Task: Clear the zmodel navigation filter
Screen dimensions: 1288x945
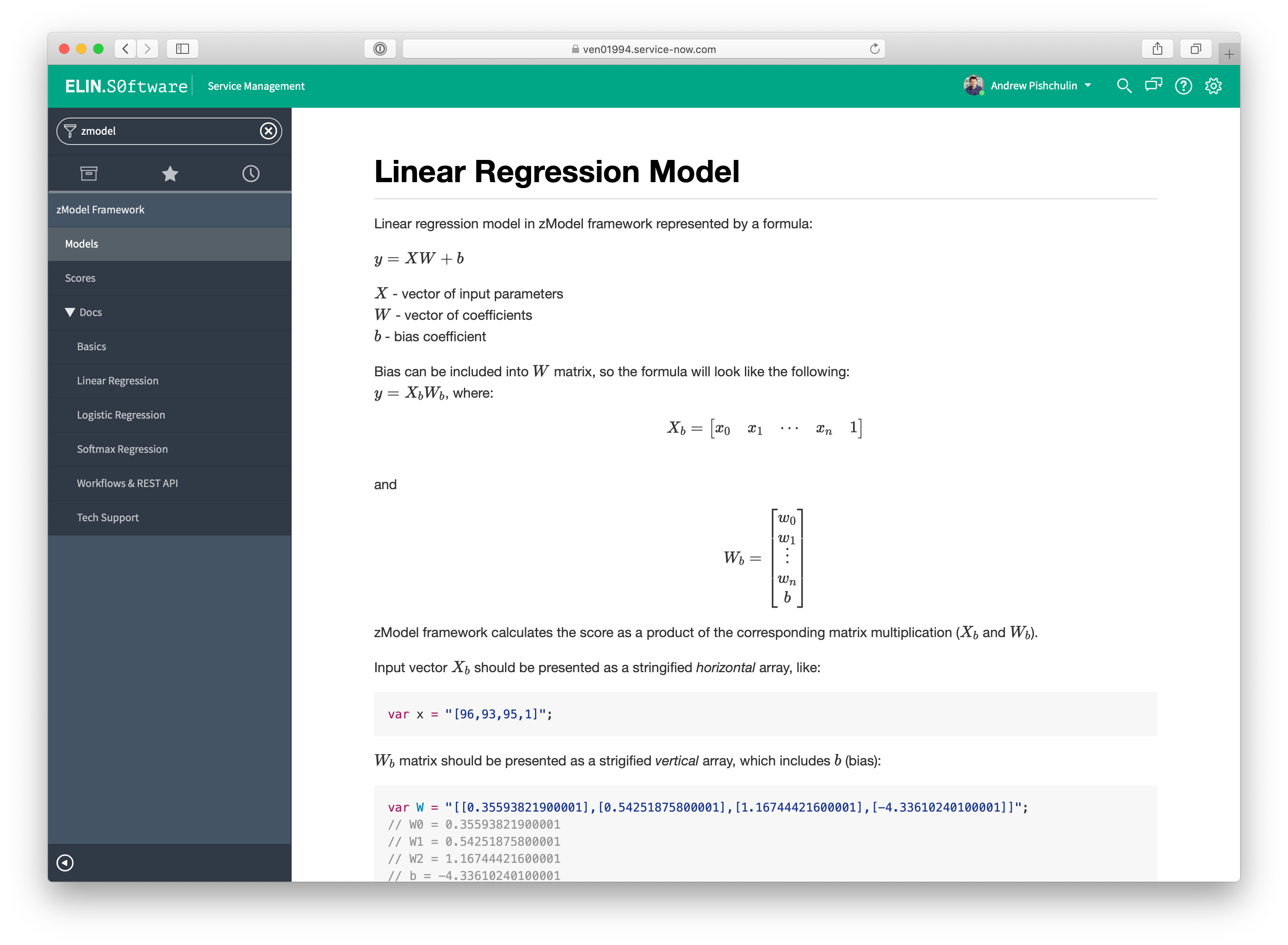Action: tap(268, 131)
